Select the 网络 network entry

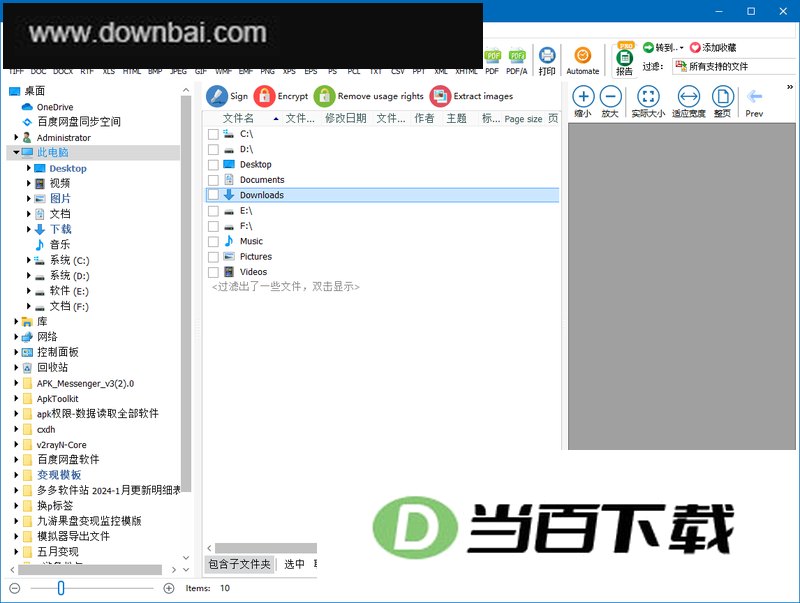[47, 337]
